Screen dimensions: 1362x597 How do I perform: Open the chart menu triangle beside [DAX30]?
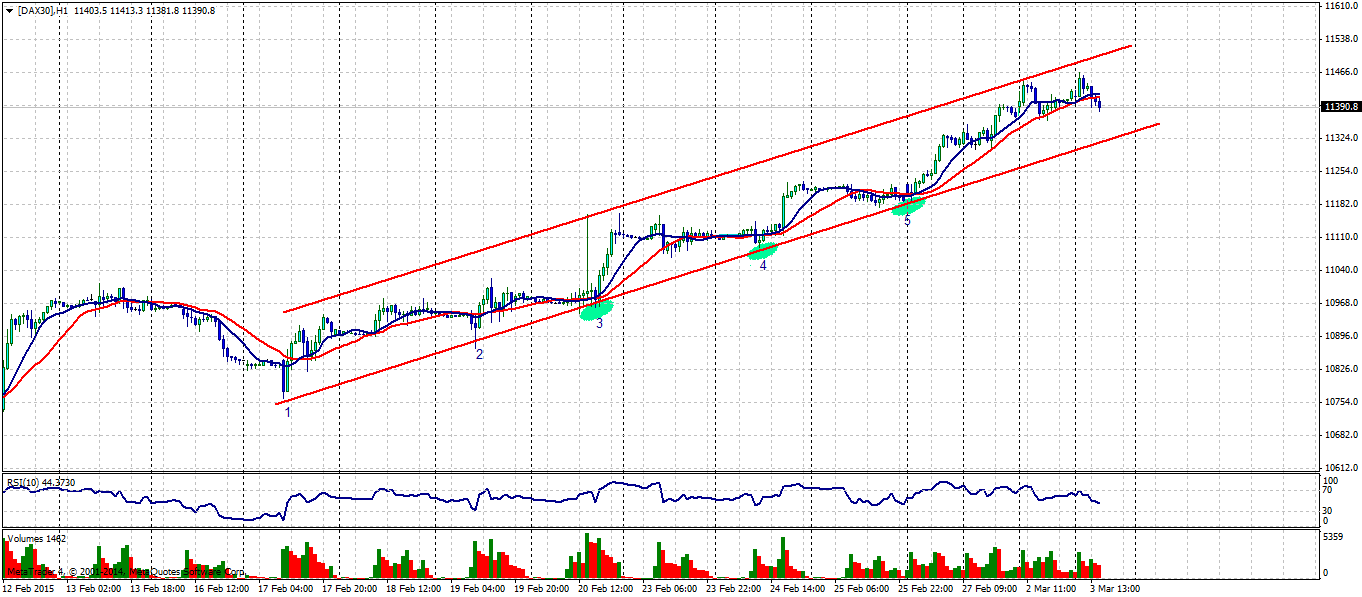[9, 10]
